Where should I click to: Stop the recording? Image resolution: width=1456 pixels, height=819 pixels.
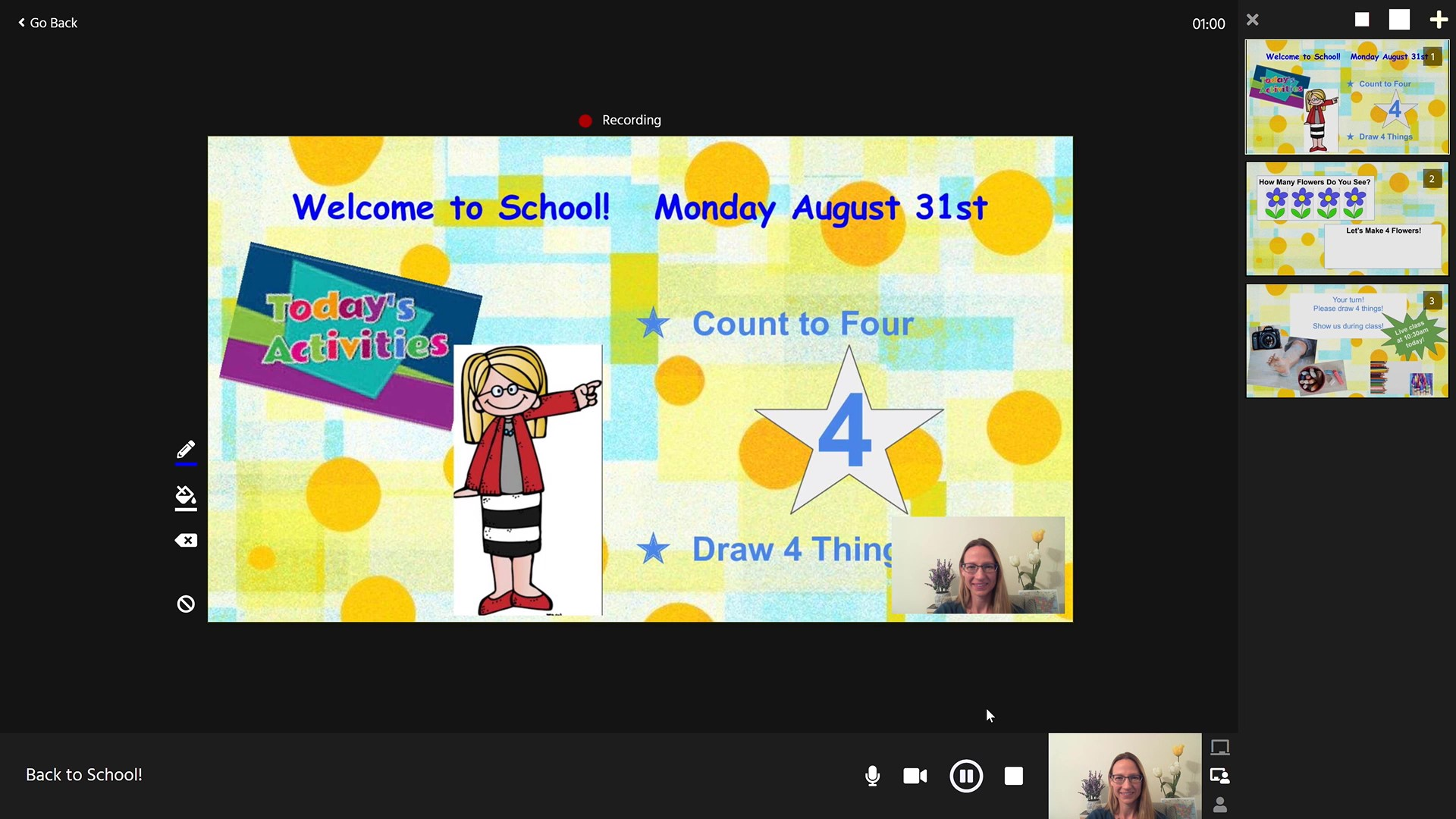point(1014,776)
